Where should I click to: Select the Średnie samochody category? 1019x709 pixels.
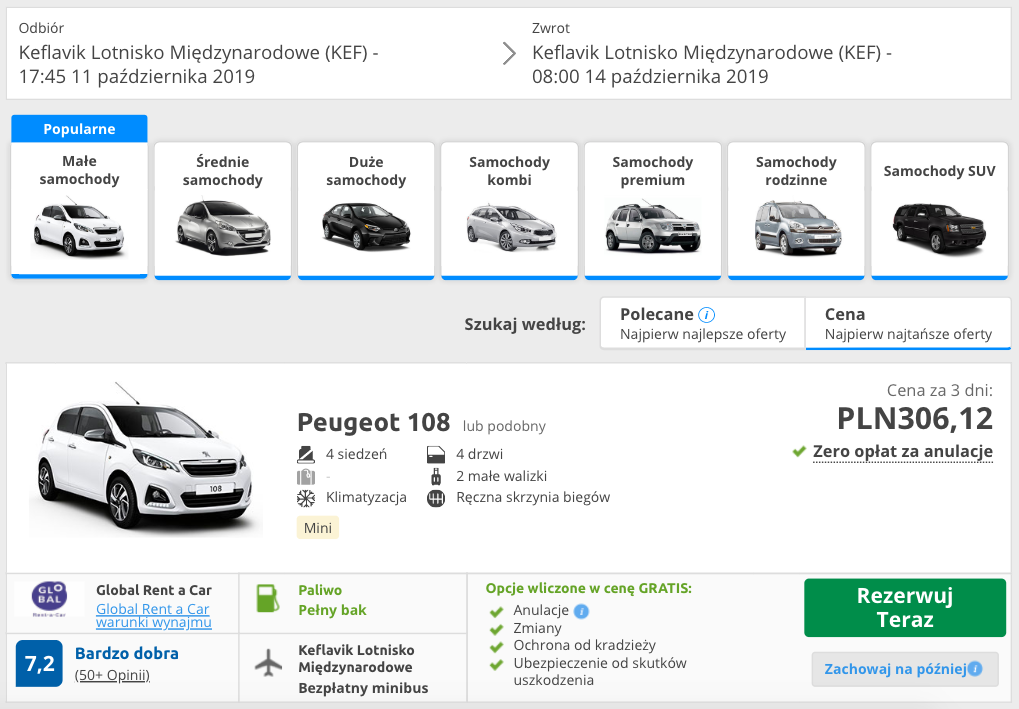click(222, 211)
